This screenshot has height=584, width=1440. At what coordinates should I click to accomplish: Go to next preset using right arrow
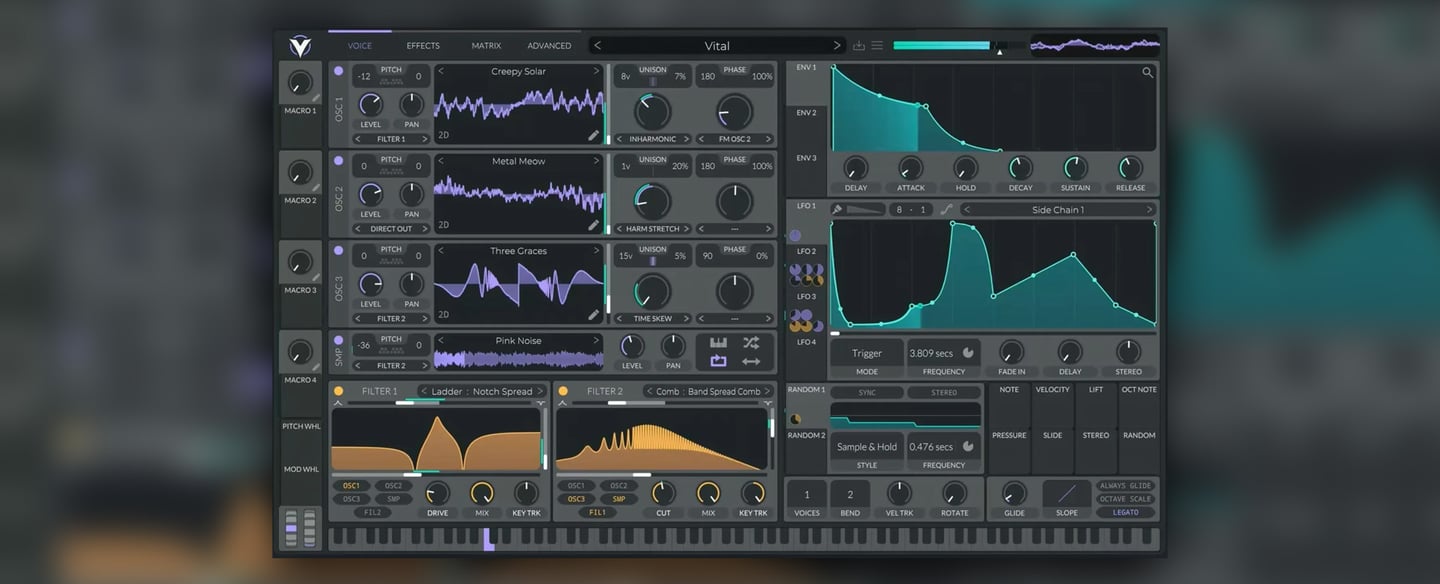click(x=837, y=46)
